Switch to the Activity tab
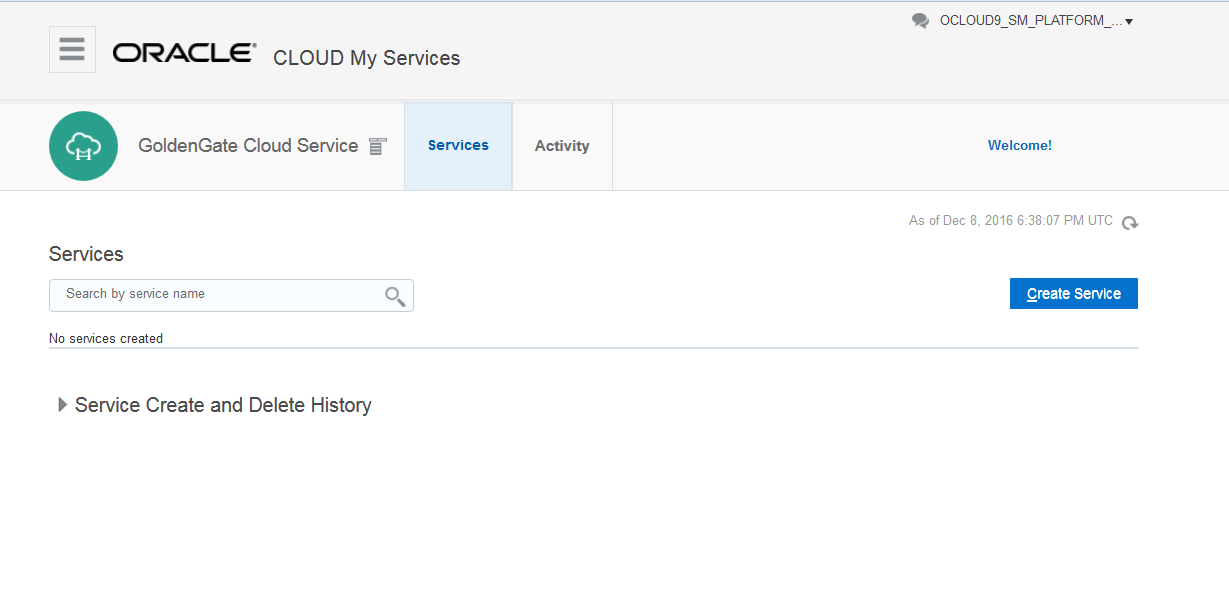Screen dimensions: 1229x596 point(562,145)
